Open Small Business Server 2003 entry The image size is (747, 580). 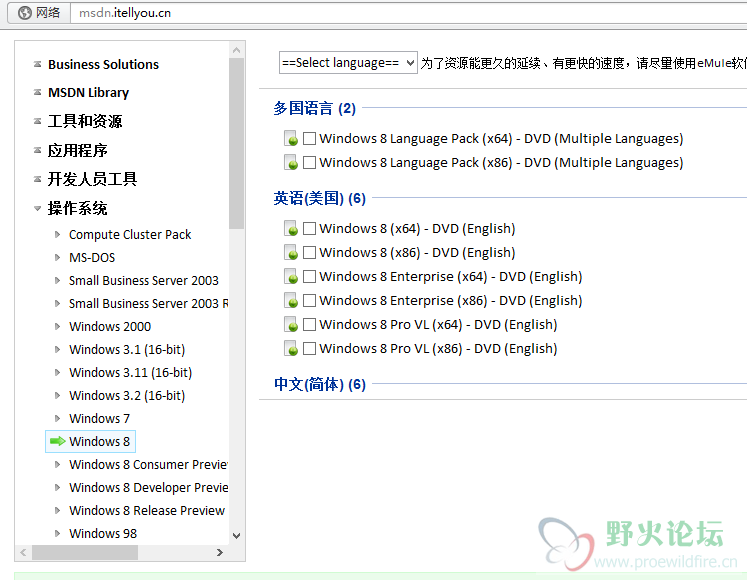point(143,280)
